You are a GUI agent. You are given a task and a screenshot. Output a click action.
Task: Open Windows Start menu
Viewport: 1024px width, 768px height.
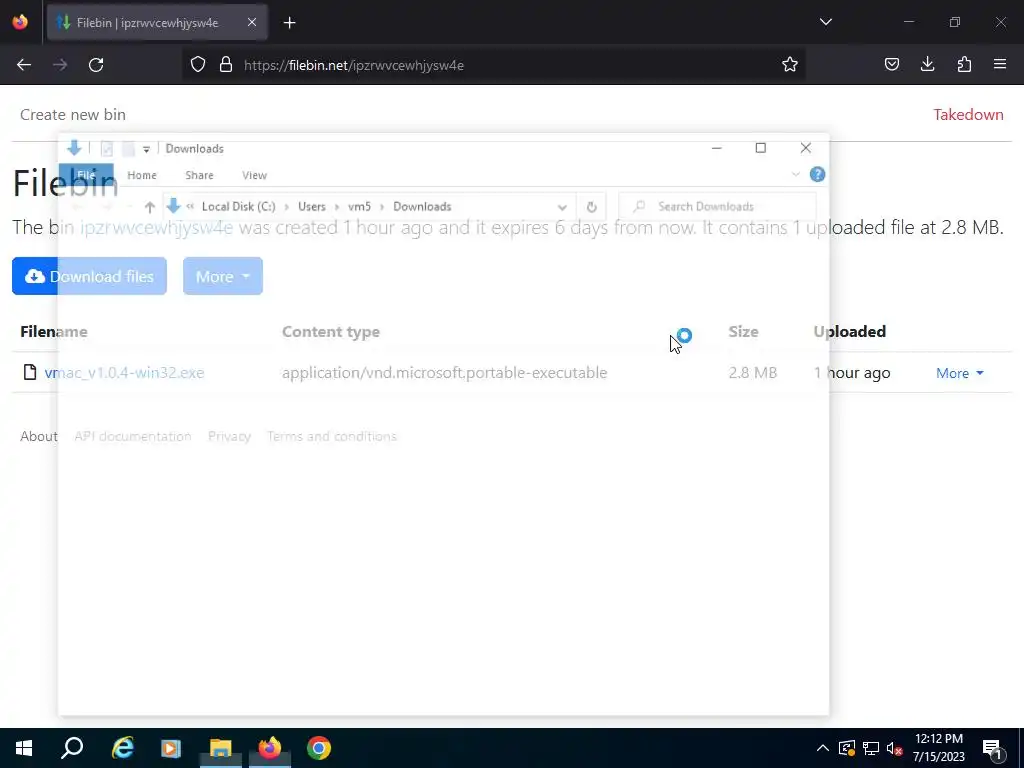24,748
